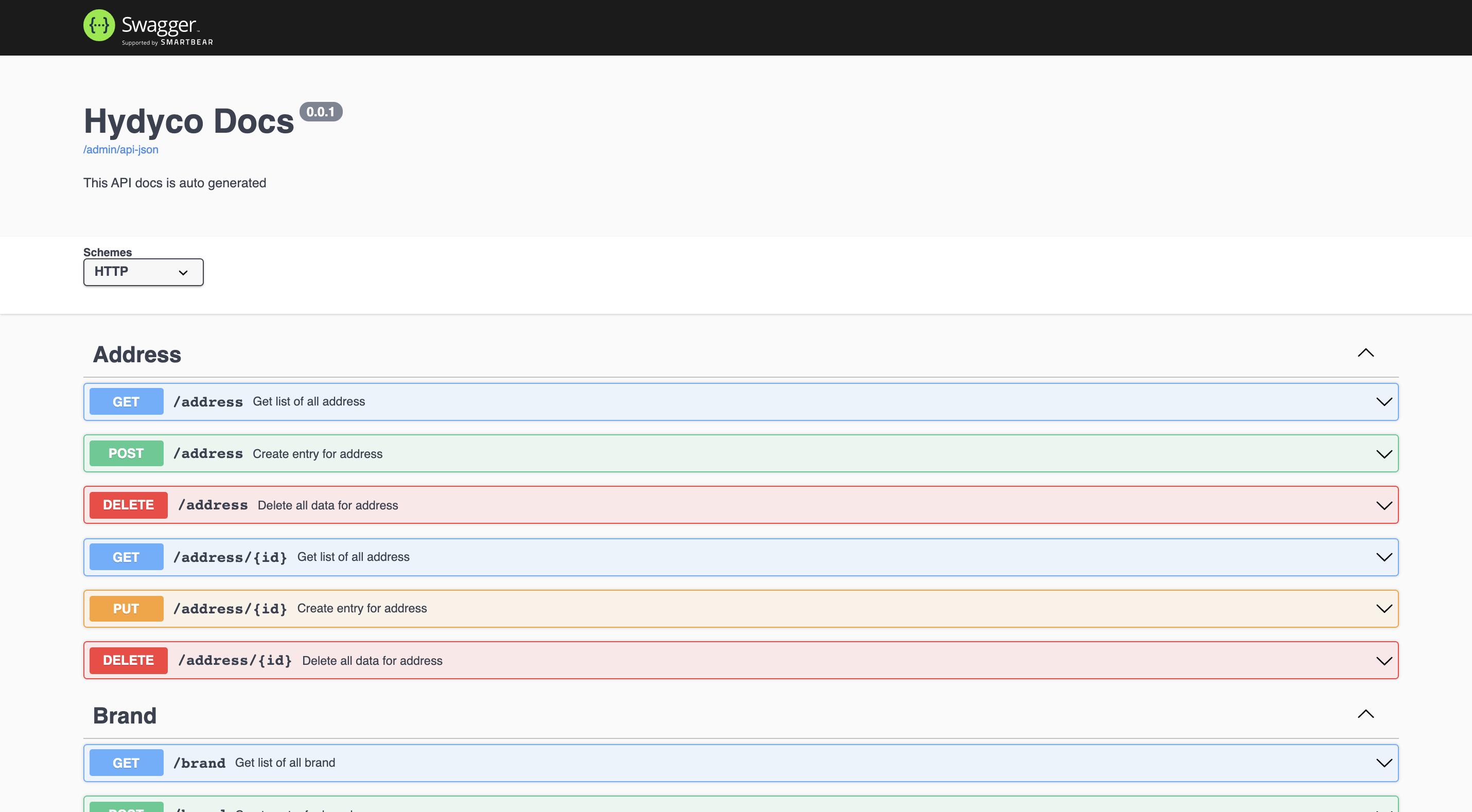Click the Swagger logo icon

(x=99, y=25)
